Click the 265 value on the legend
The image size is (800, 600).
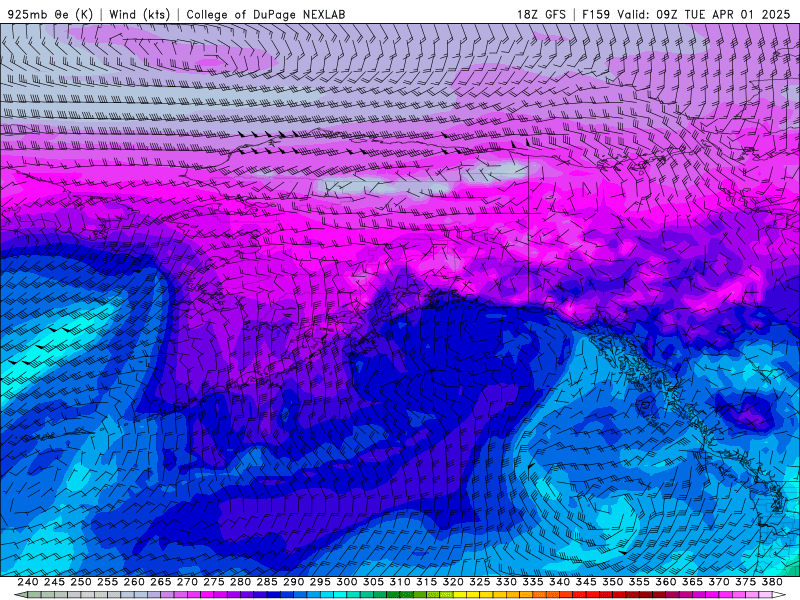click(x=161, y=582)
